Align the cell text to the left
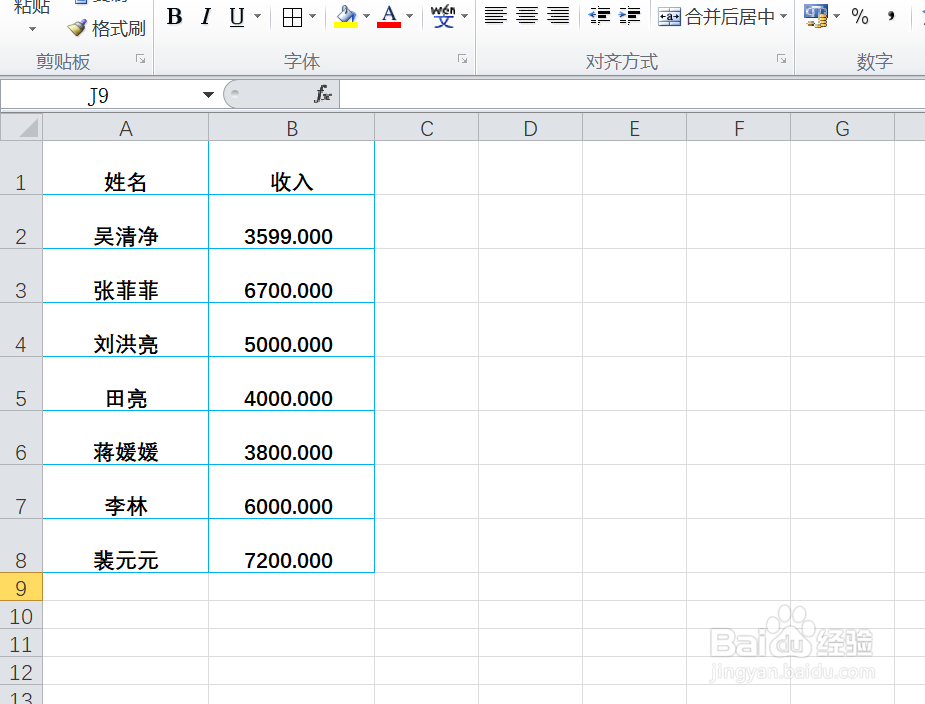This screenshot has height=704, width=925. 496,15
